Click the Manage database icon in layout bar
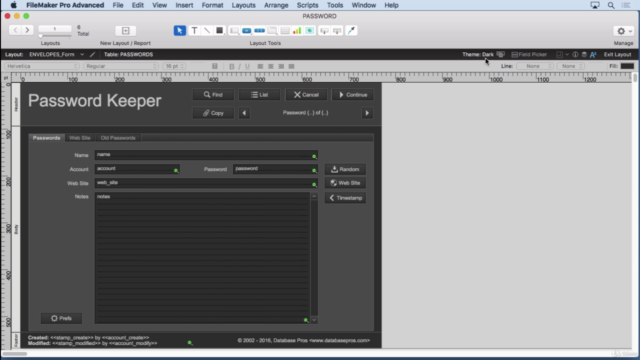640x360 pixels. click(x=584, y=54)
